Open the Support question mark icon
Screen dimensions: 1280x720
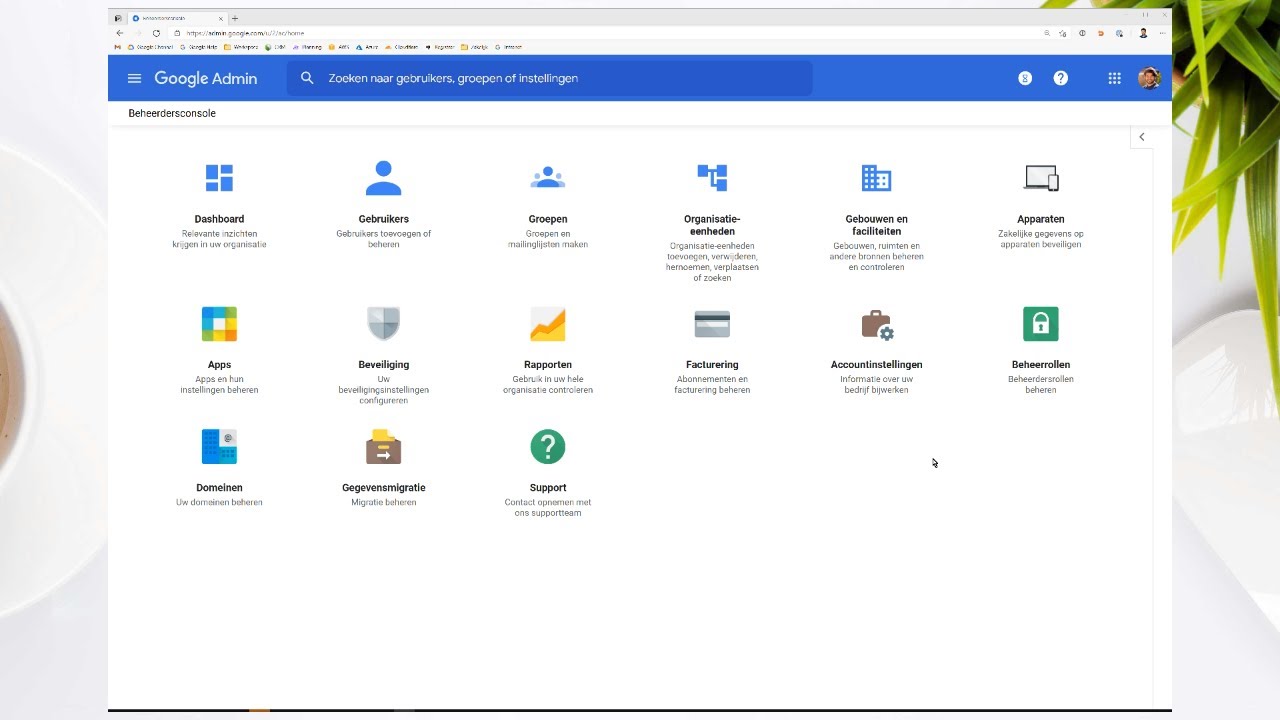coord(548,447)
